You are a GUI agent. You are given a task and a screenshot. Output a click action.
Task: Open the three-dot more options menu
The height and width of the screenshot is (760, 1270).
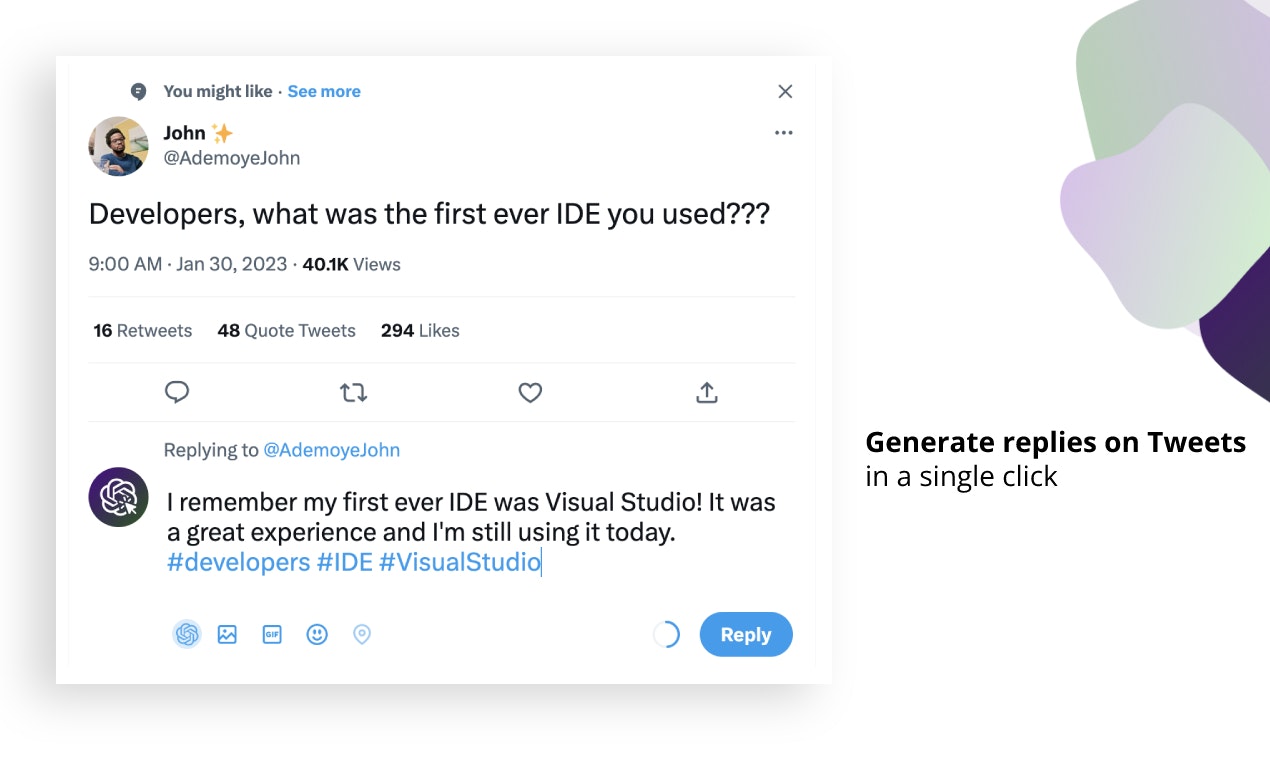(x=784, y=133)
